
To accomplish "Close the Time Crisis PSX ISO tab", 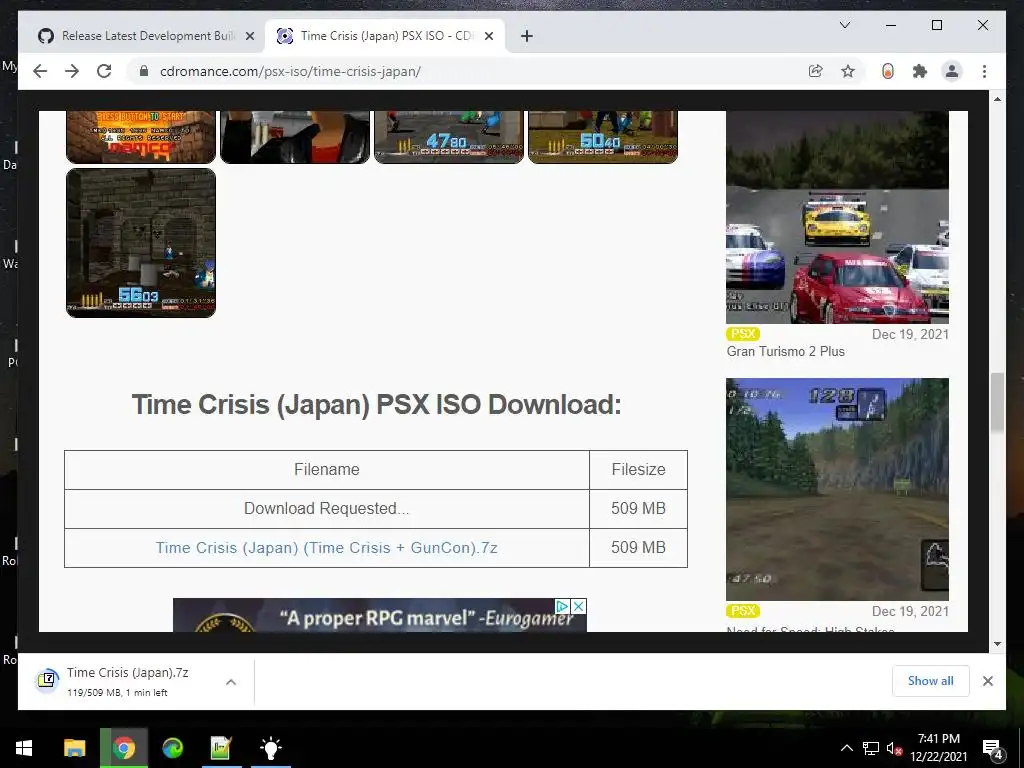I will [x=488, y=37].
